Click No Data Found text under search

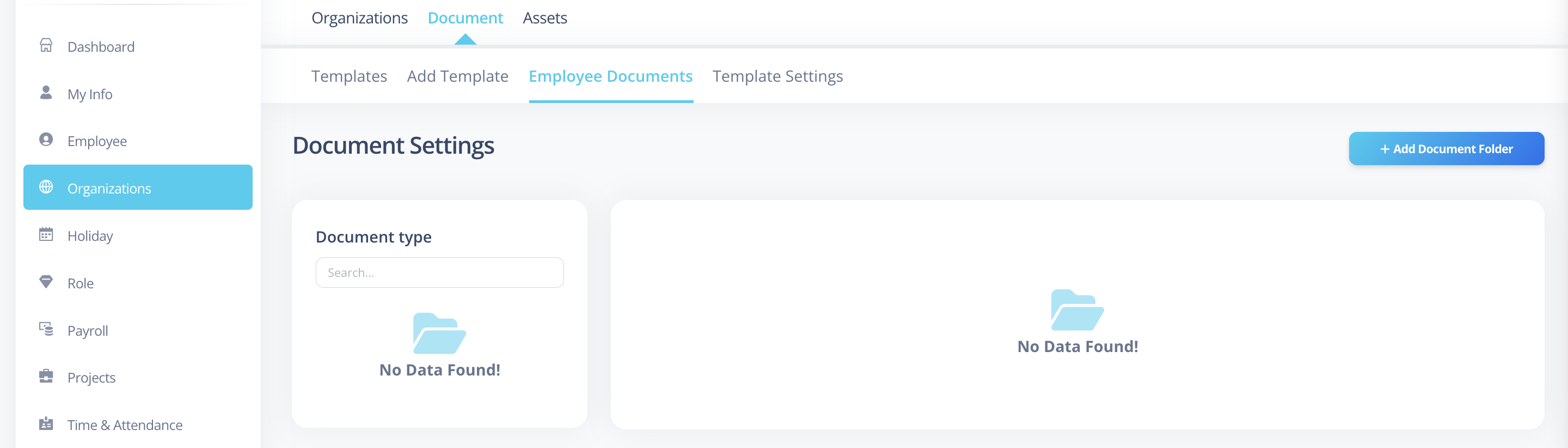(439, 370)
